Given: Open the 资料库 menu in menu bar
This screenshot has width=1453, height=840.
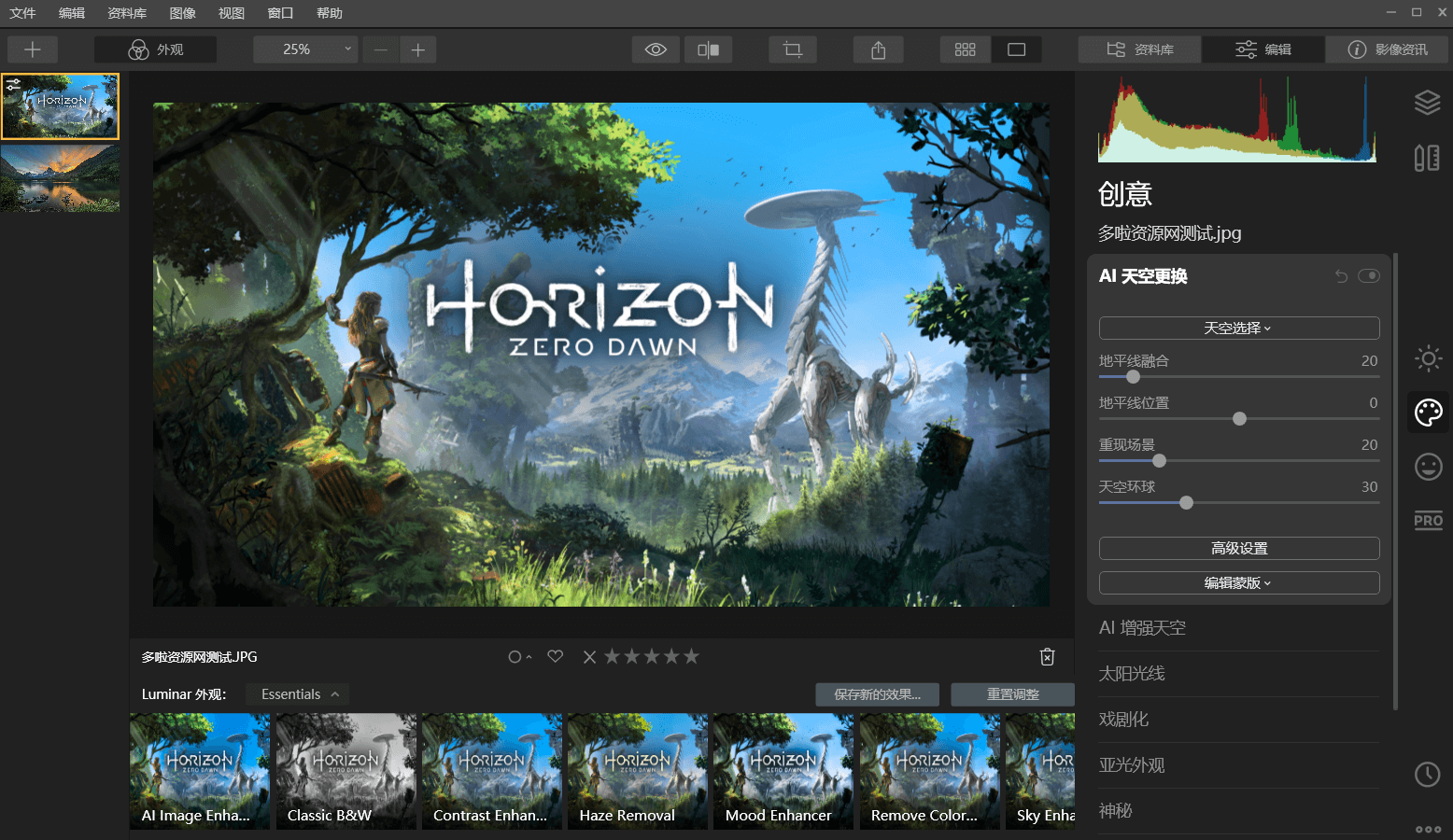Looking at the screenshot, I should [x=127, y=13].
